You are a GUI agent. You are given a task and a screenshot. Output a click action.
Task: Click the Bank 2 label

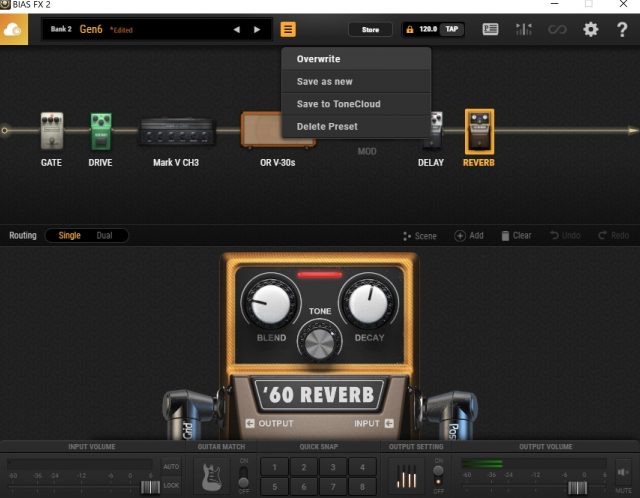pyautogui.click(x=61, y=29)
